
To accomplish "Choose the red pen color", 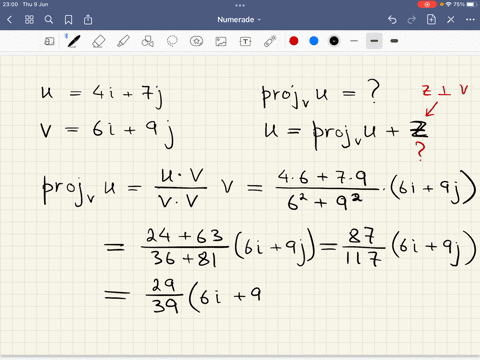I will coord(294,41).
